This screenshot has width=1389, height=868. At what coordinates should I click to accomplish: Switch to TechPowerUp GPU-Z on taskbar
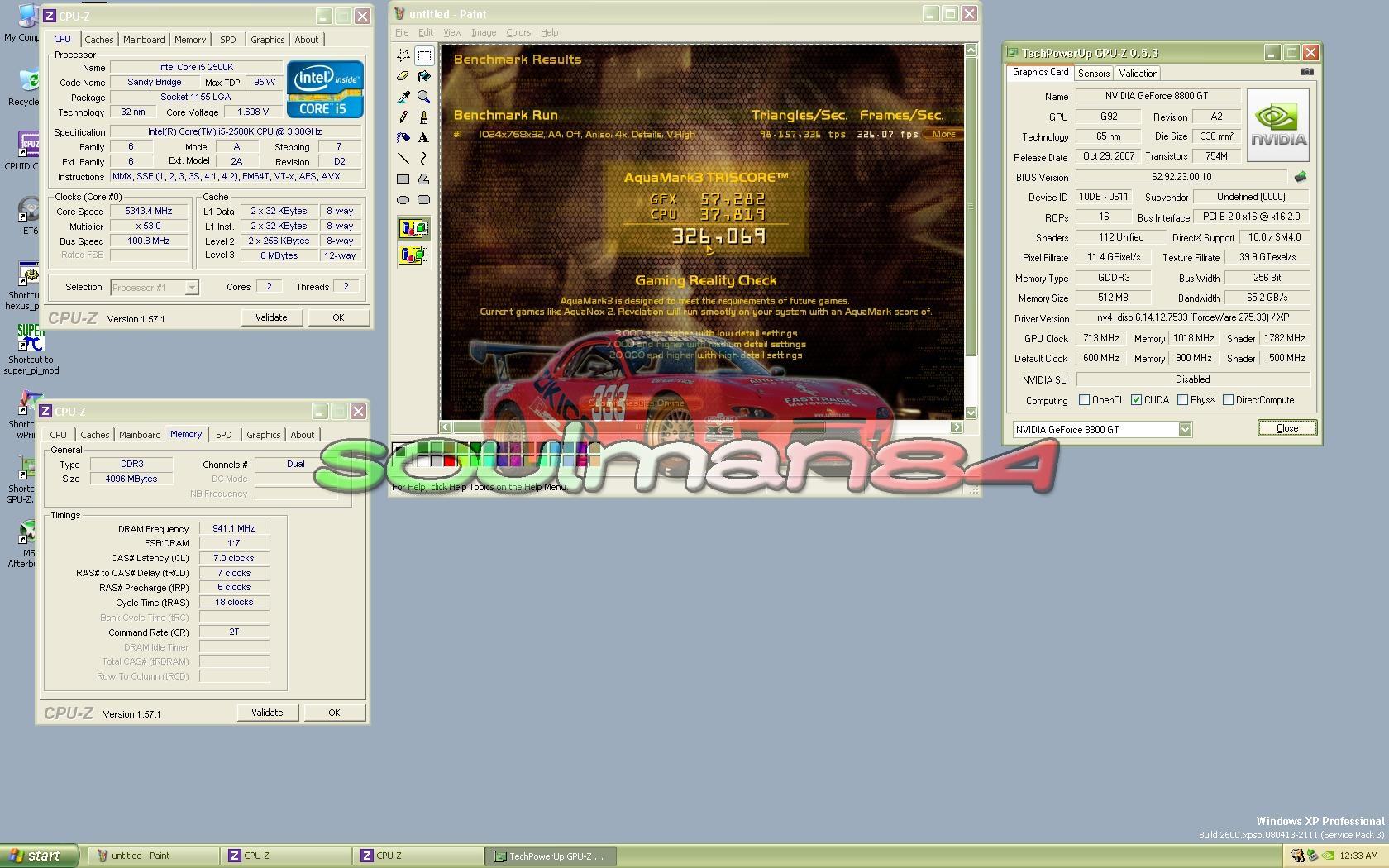pyautogui.click(x=551, y=856)
